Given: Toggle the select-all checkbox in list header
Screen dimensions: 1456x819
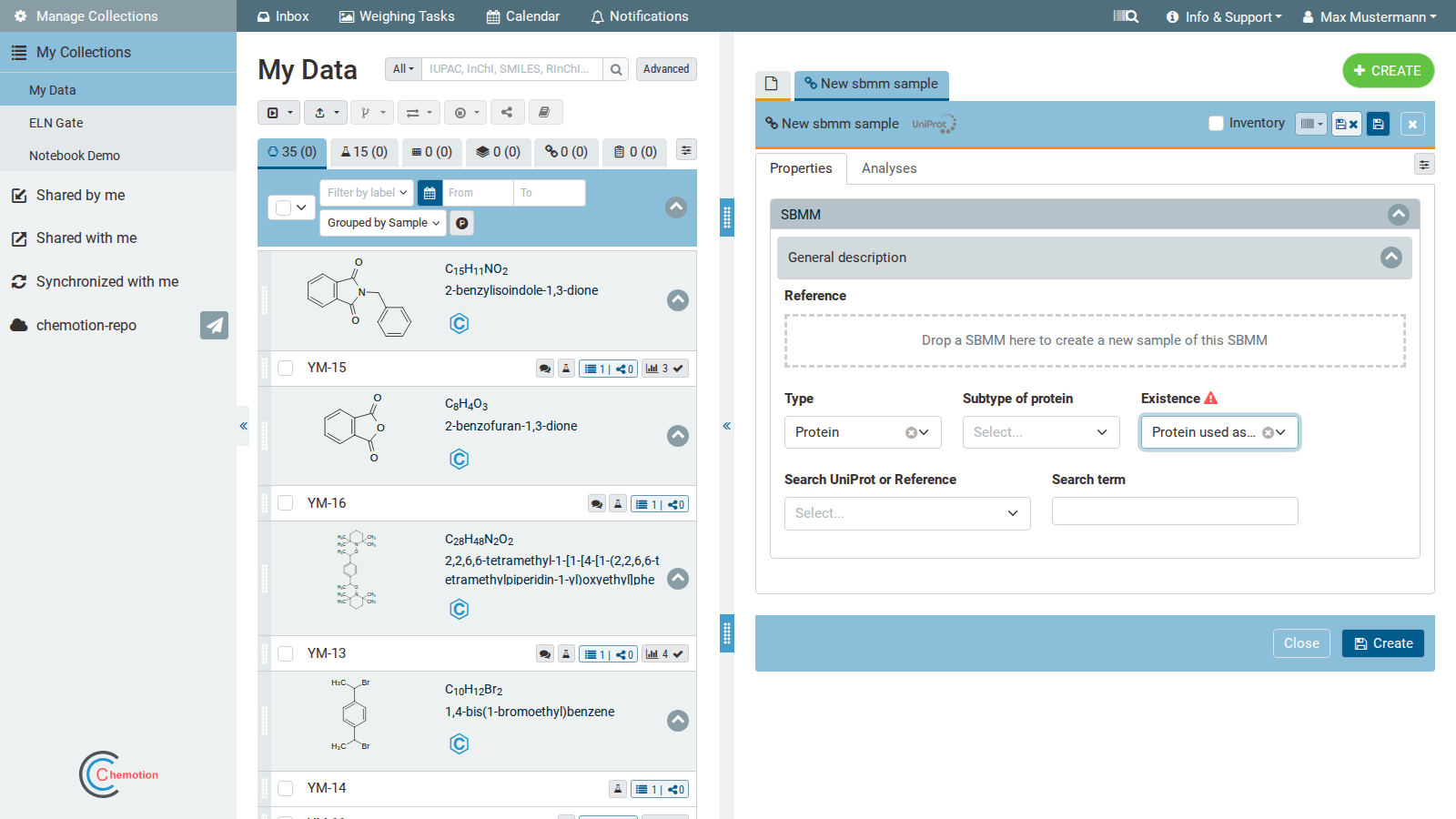Looking at the screenshot, I should 284,207.
